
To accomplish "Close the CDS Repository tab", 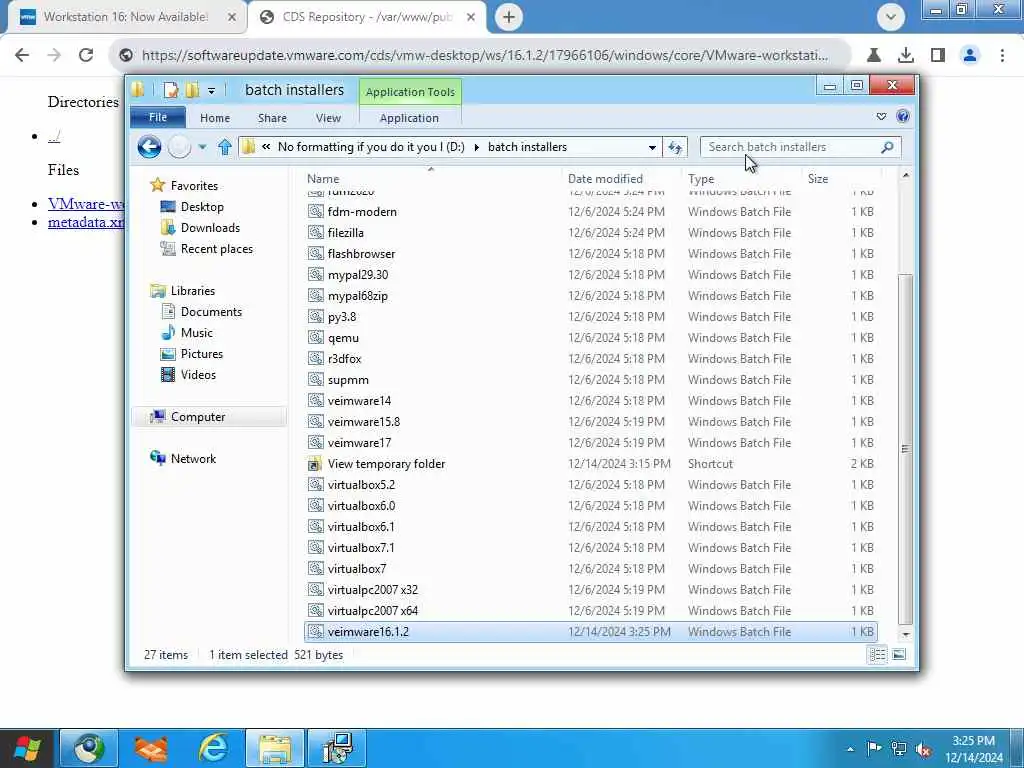I will pos(471,17).
